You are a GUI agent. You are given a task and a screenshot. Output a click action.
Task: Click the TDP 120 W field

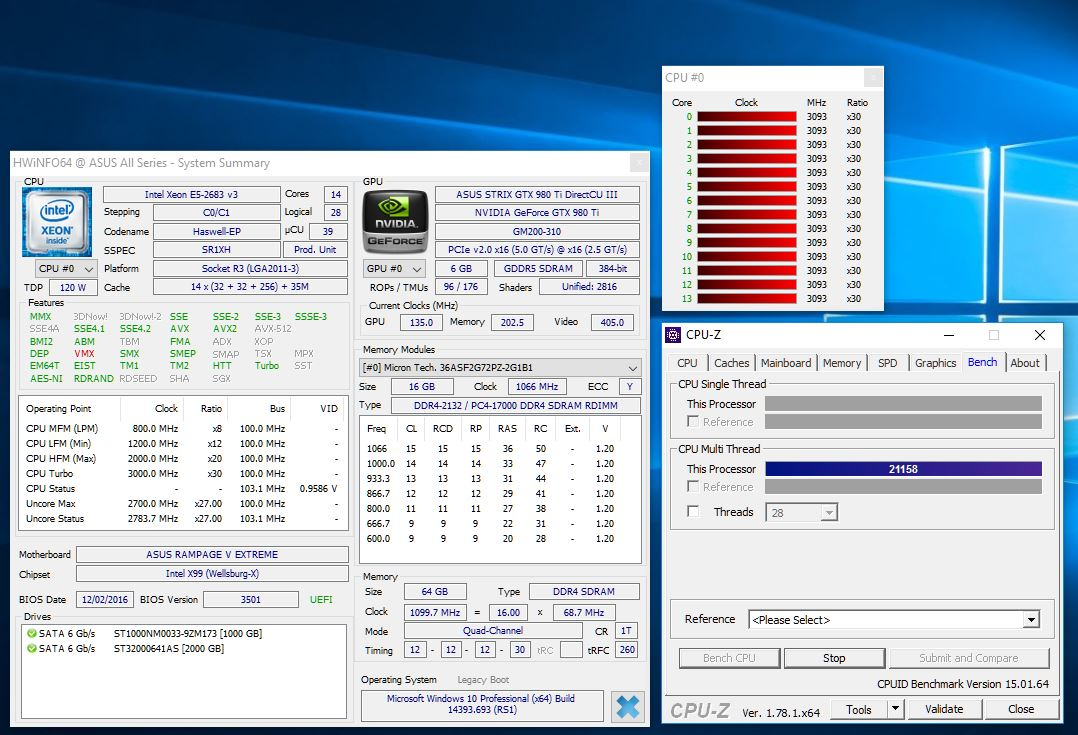click(72, 287)
